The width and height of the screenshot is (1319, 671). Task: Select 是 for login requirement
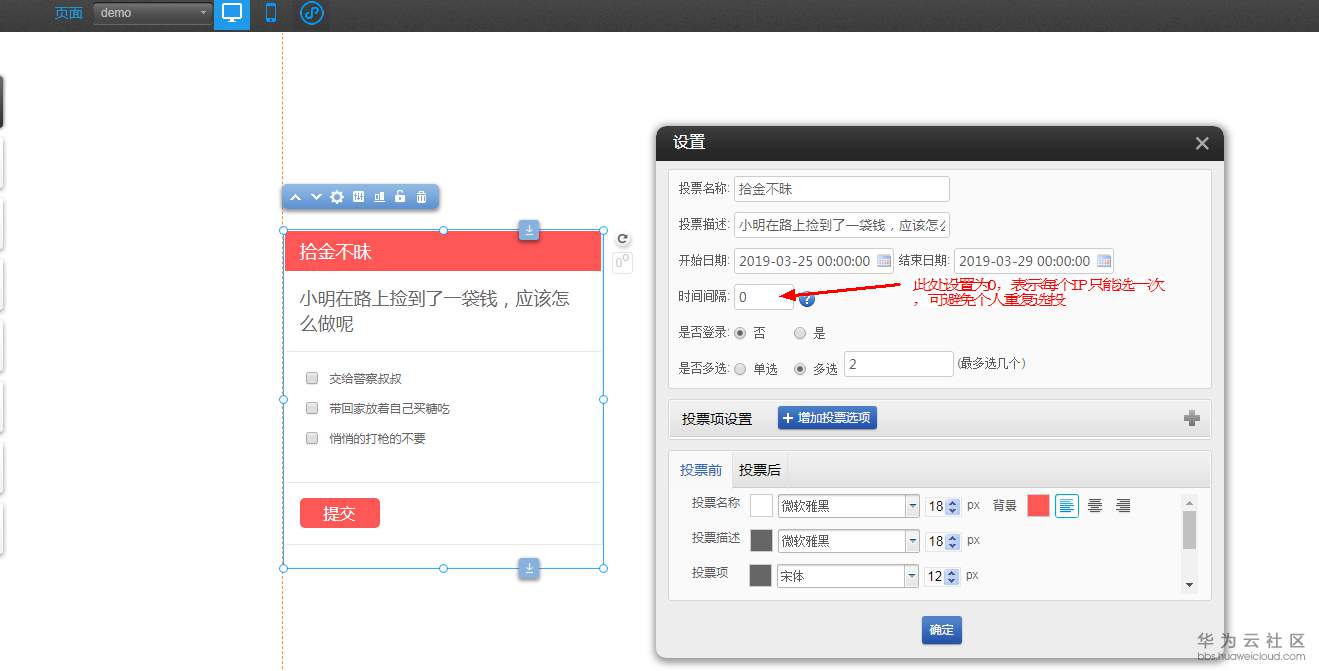point(800,333)
